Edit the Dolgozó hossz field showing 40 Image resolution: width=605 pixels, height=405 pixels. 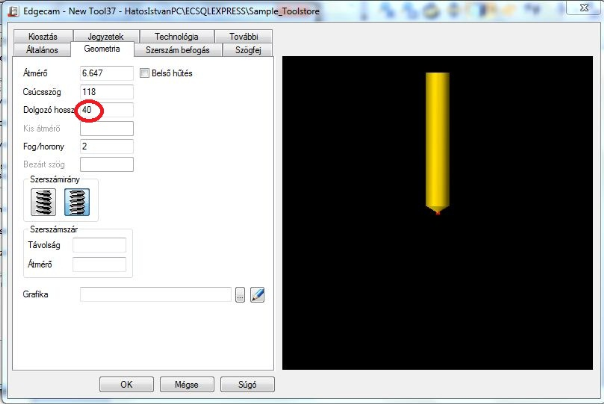(107, 110)
